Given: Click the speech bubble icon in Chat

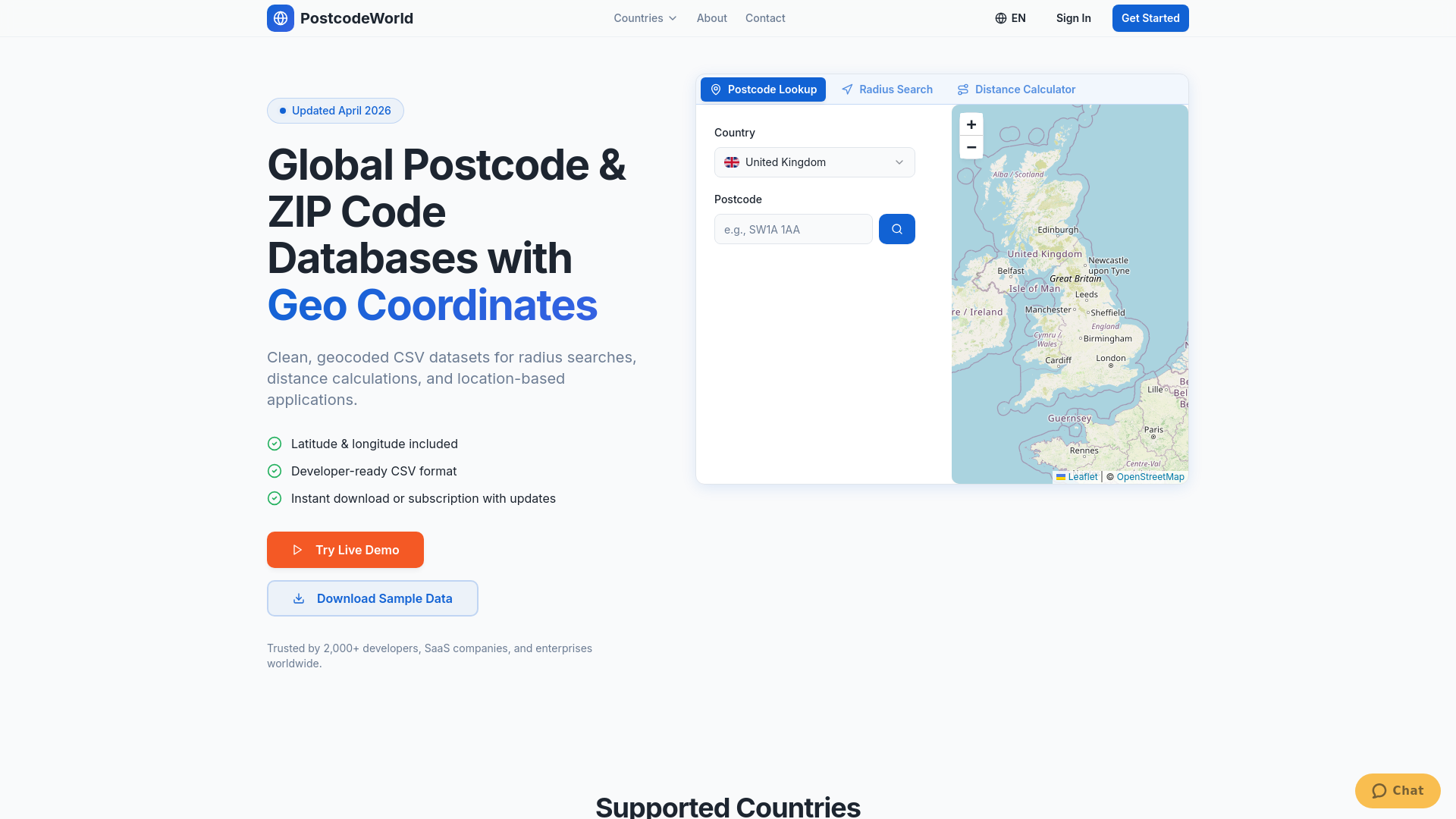Looking at the screenshot, I should [x=1379, y=791].
